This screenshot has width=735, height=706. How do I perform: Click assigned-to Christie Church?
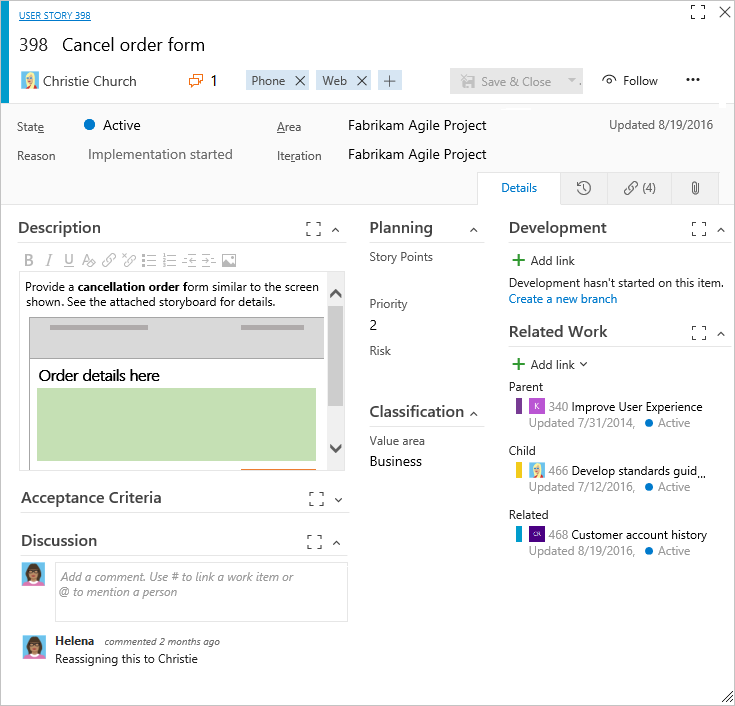79,81
